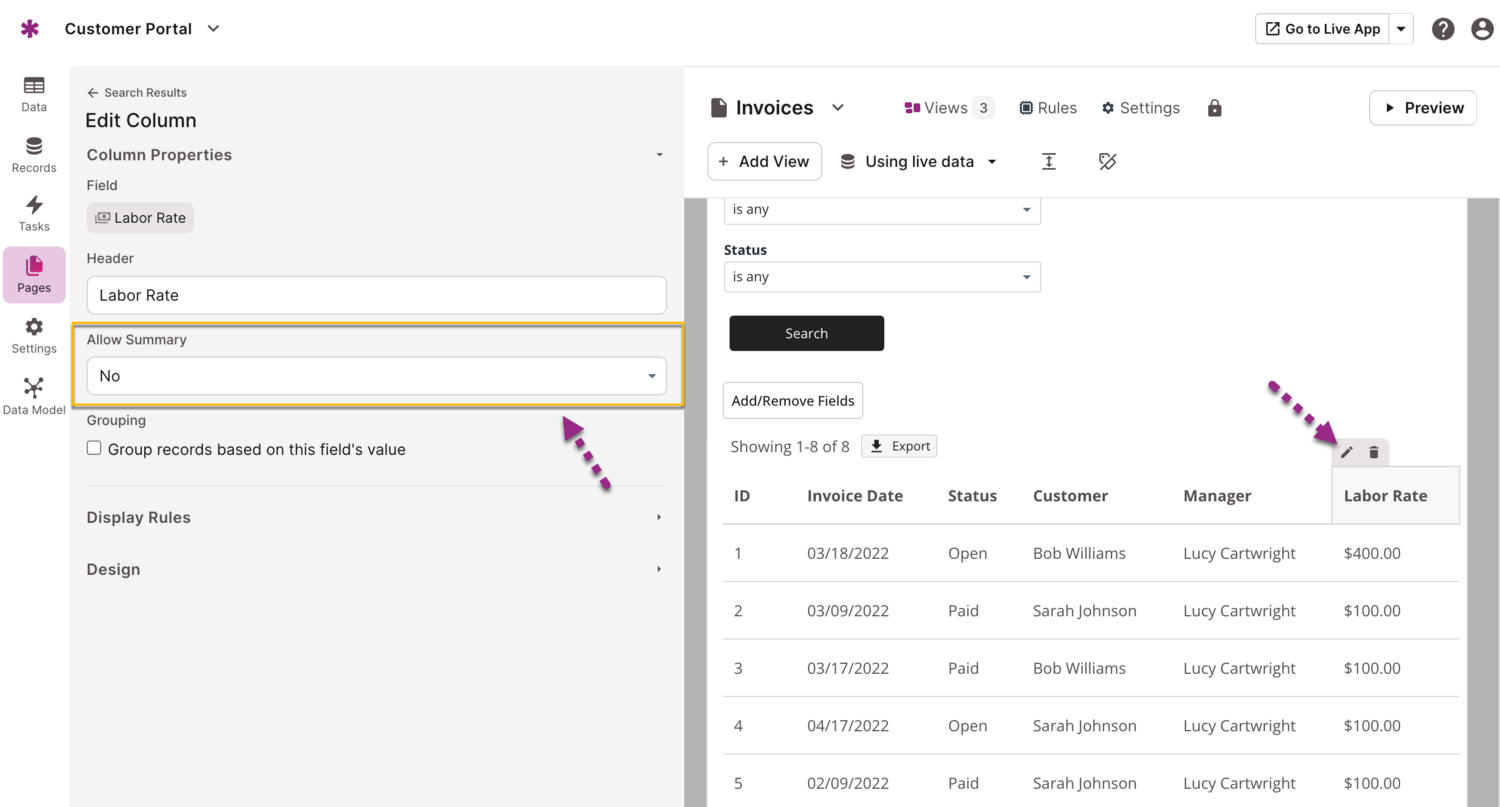
Task: Open the user account profile icon
Action: pyautogui.click(x=1482, y=29)
